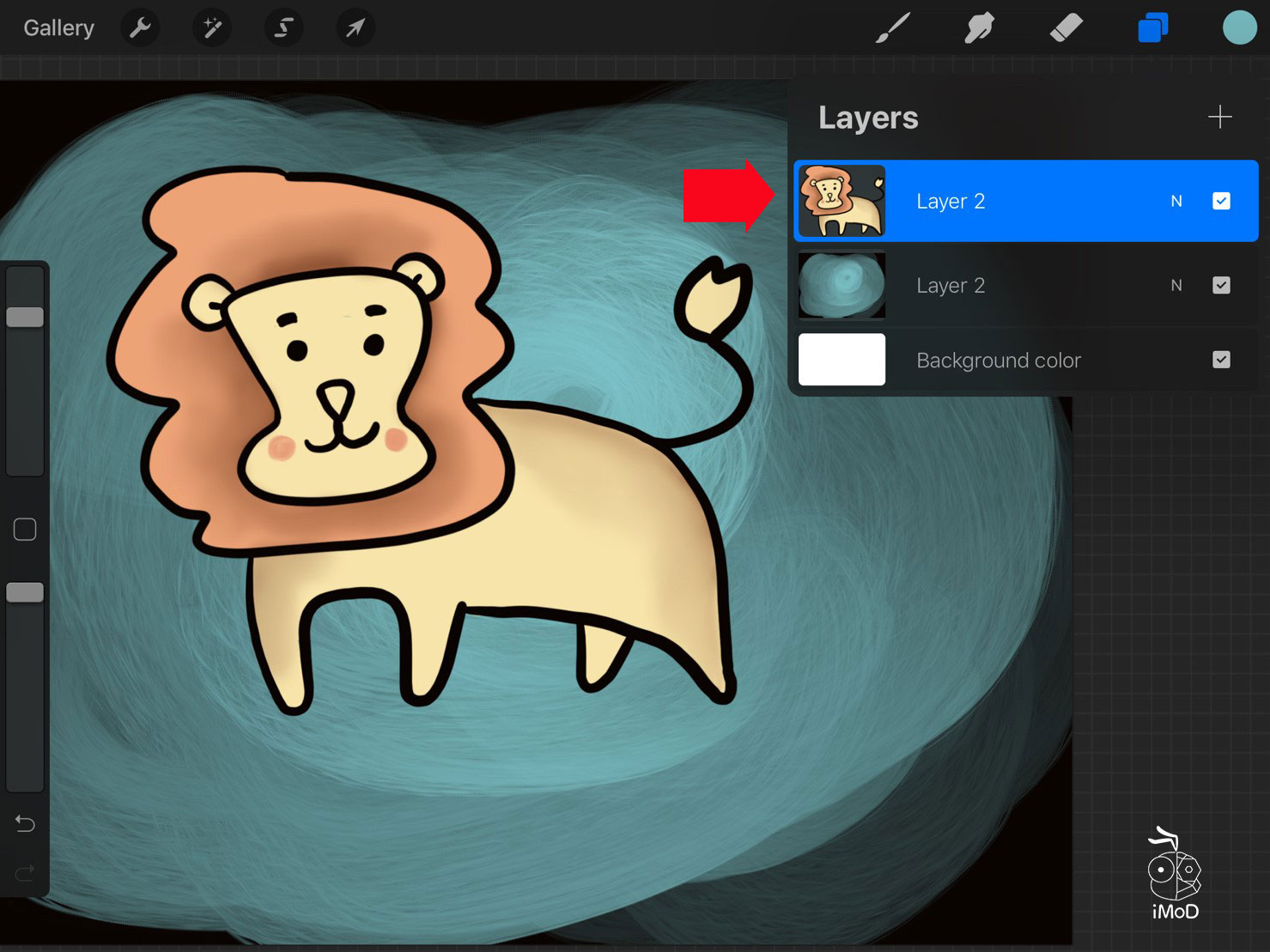Open the Actions wrench menu

pos(140,28)
